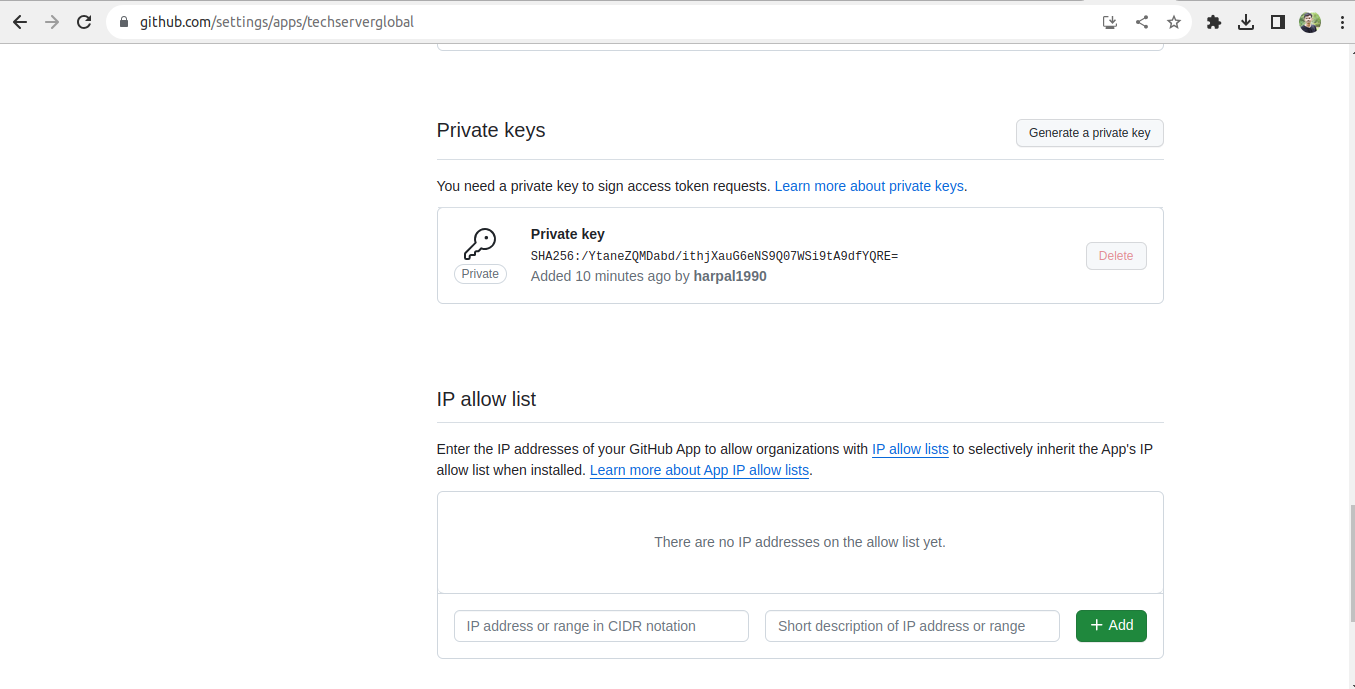The height and width of the screenshot is (689, 1355).
Task: Click the harpal1990 username
Action: 730,276
